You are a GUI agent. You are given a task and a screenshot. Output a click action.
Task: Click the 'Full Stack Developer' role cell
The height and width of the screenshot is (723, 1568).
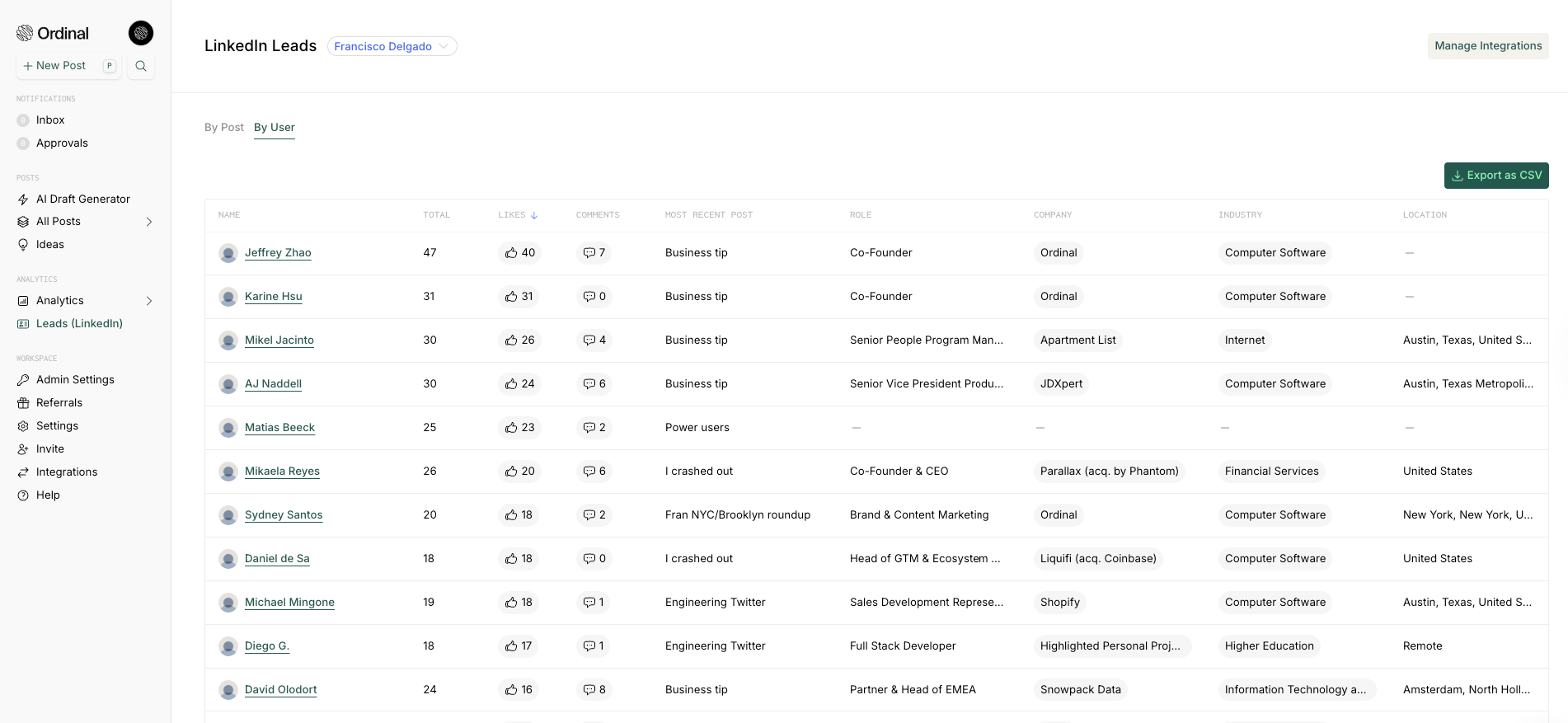[903, 646]
